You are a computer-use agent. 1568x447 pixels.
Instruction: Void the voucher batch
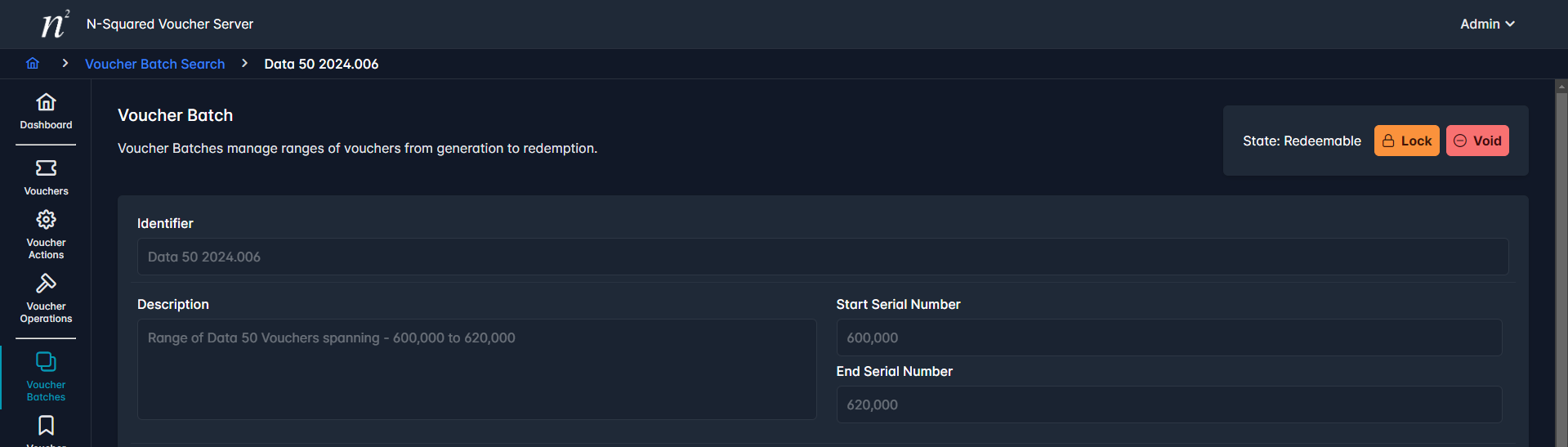click(1477, 141)
